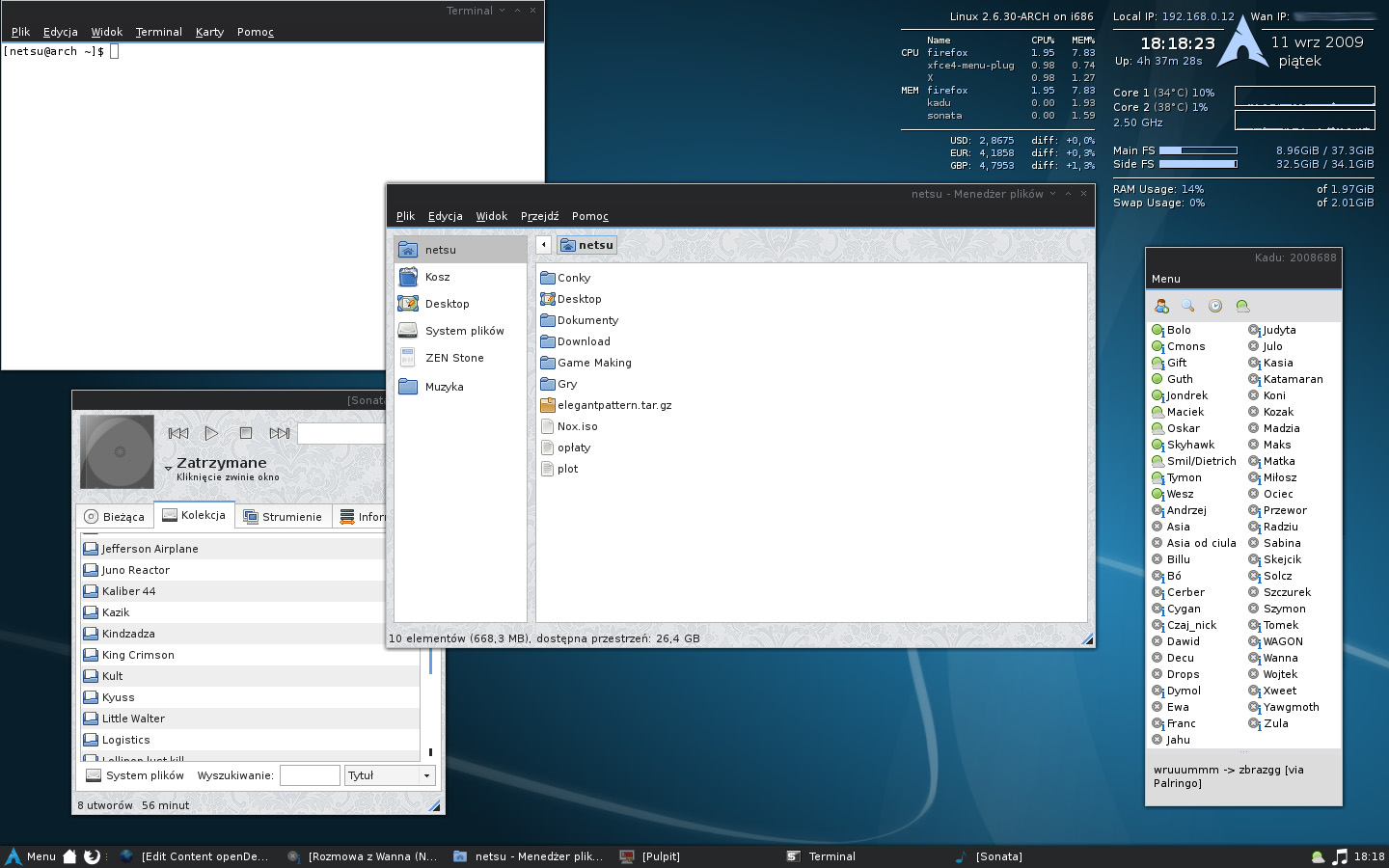1389x868 pixels.
Task: Select the Game Making folder
Action: pos(586,363)
